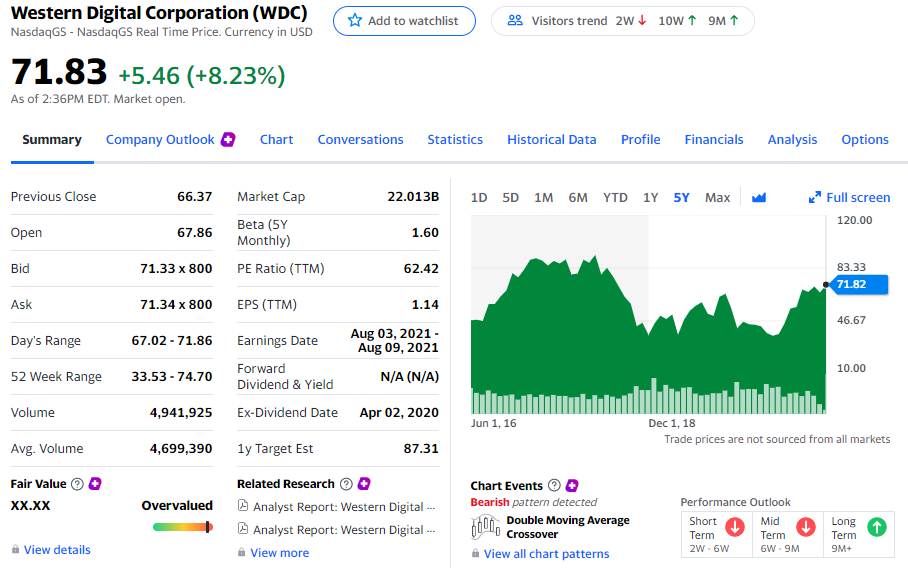Select the 5Y chart range
Viewport: 908px width, 568px height.
(682, 197)
